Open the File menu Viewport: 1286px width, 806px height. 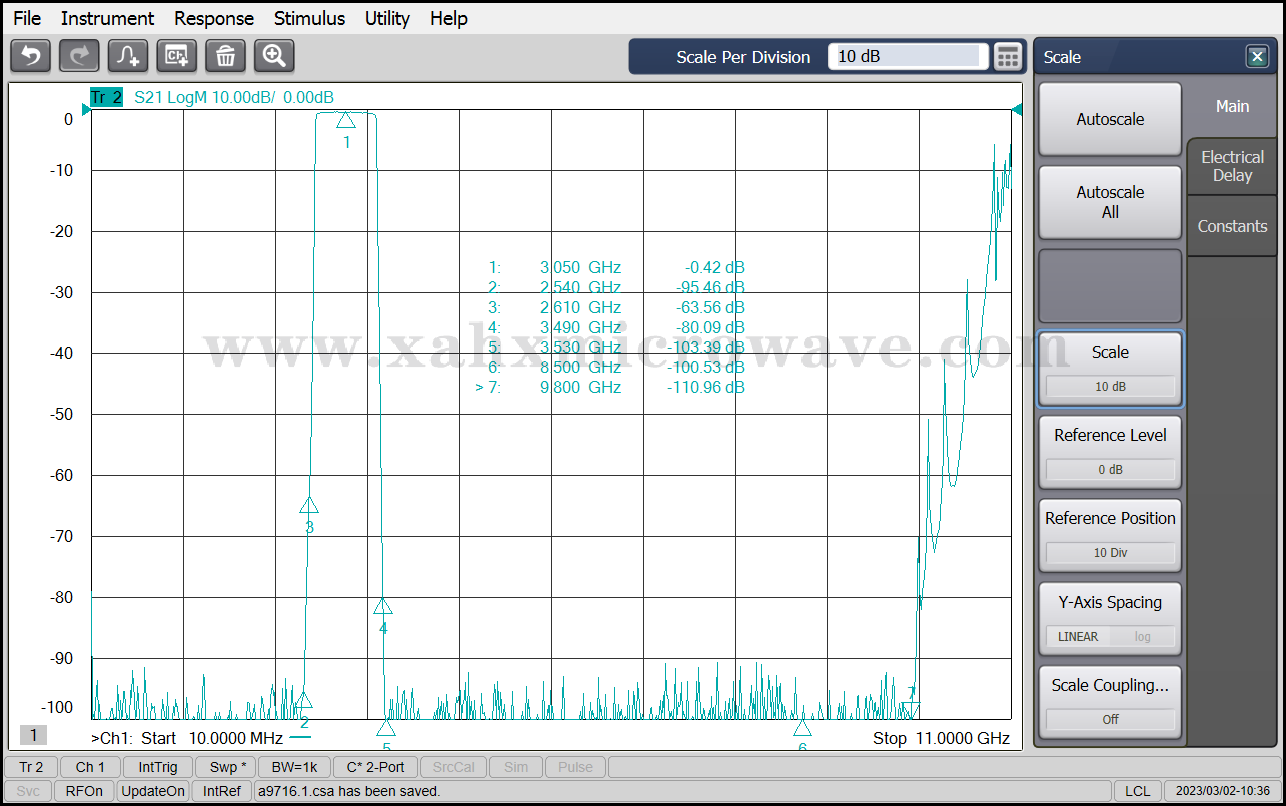[27, 18]
